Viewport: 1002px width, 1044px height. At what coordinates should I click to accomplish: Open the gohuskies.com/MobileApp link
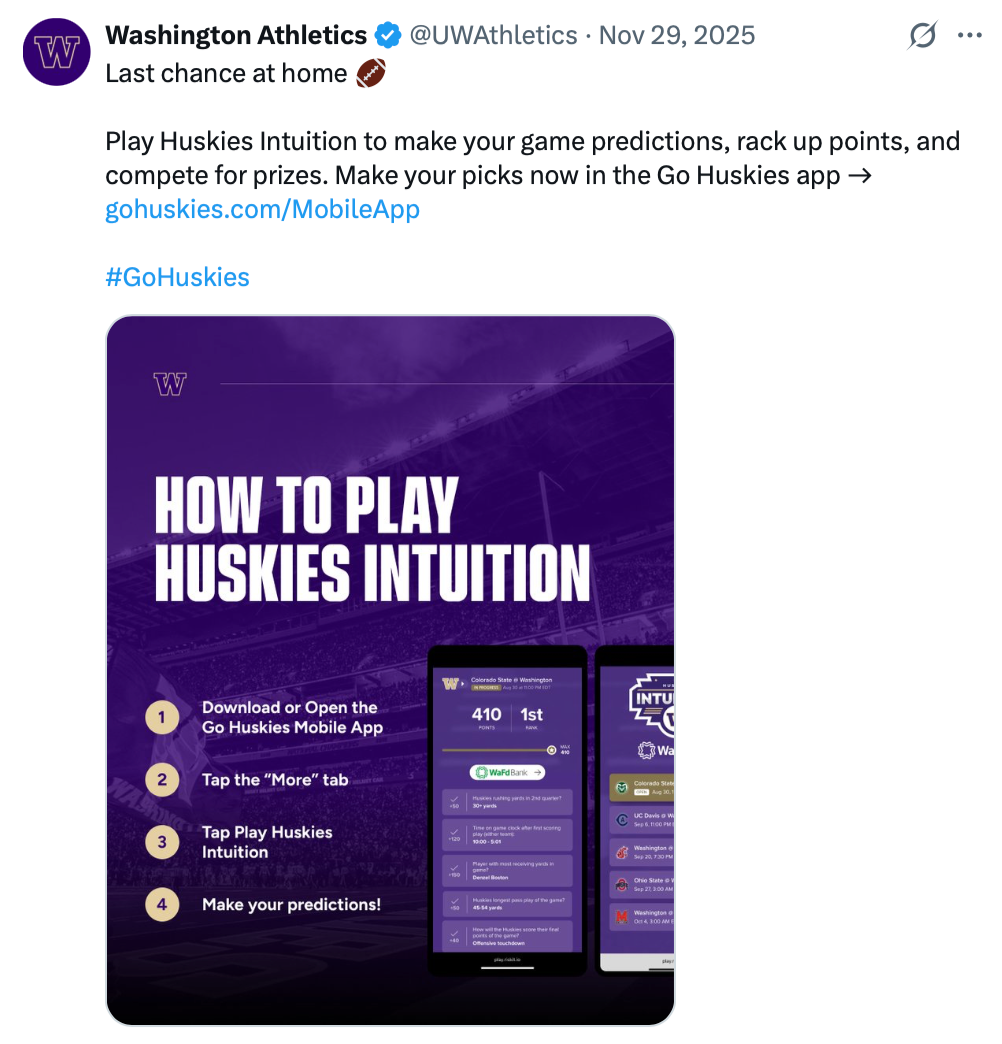[262, 210]
